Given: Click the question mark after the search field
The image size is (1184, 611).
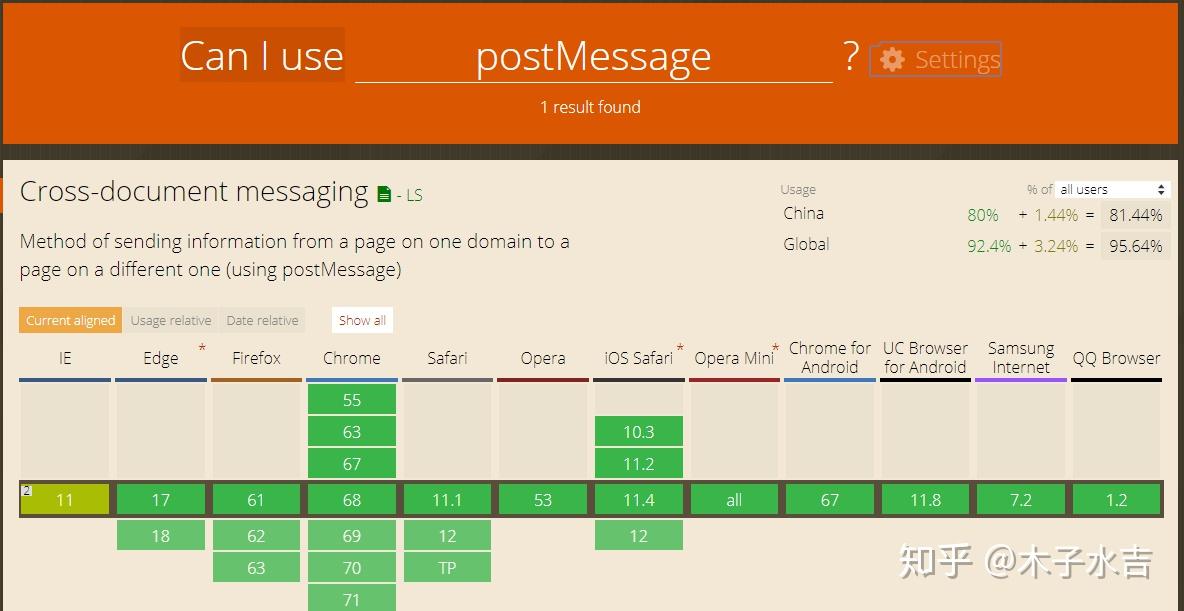Looking at the screenshot, I should (849, 58).
